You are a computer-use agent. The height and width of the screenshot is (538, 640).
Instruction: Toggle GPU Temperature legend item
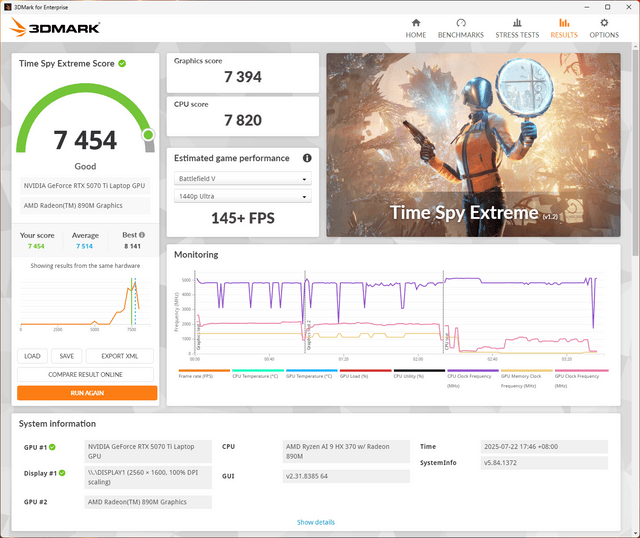[x=312, y=374]
